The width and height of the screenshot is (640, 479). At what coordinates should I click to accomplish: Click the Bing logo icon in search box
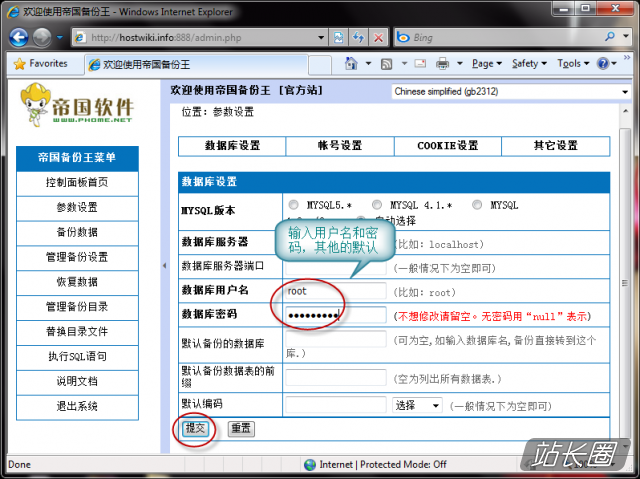point(404,37)
